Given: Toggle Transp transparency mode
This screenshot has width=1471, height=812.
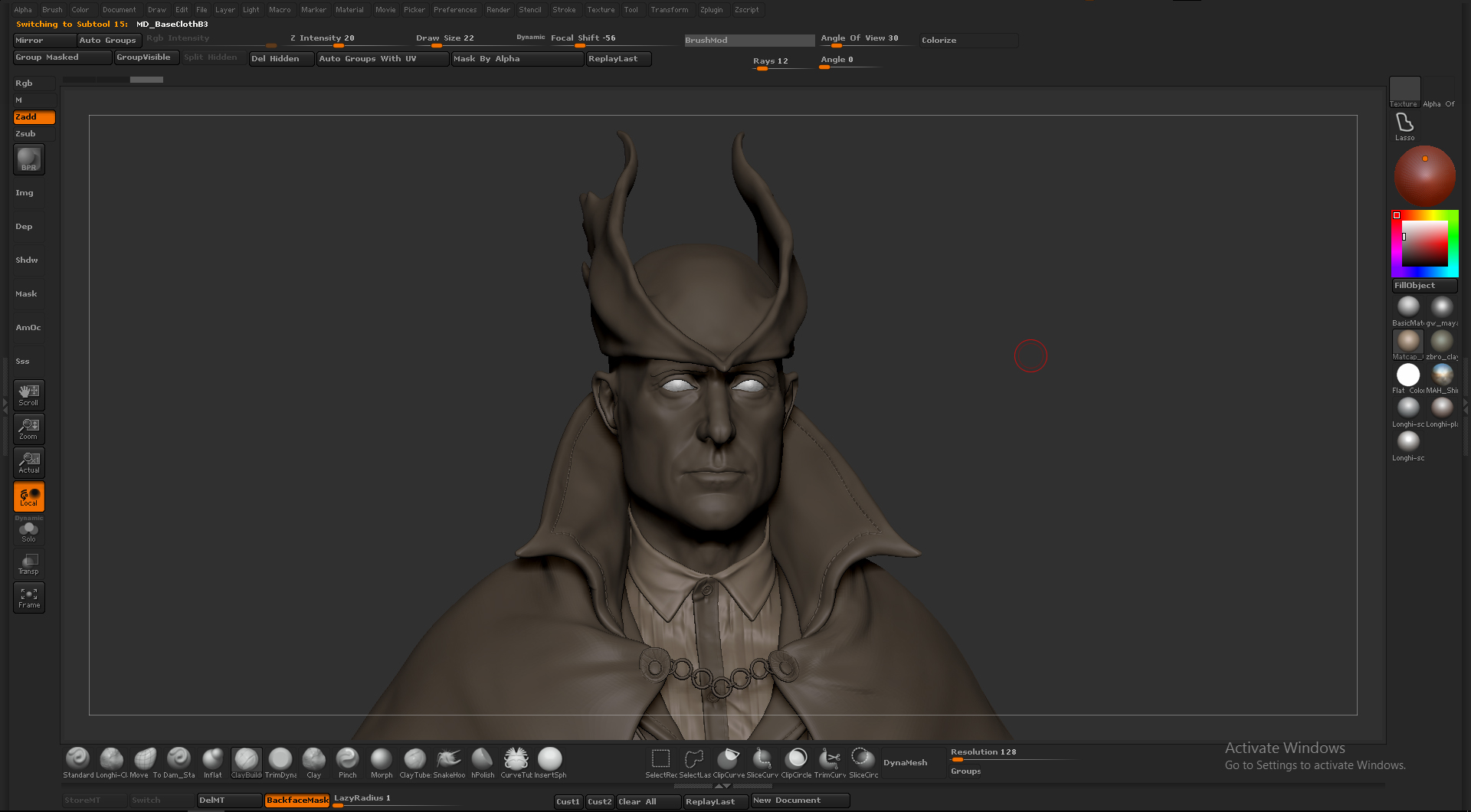Looking at the screenshot, I should point(29,564).
